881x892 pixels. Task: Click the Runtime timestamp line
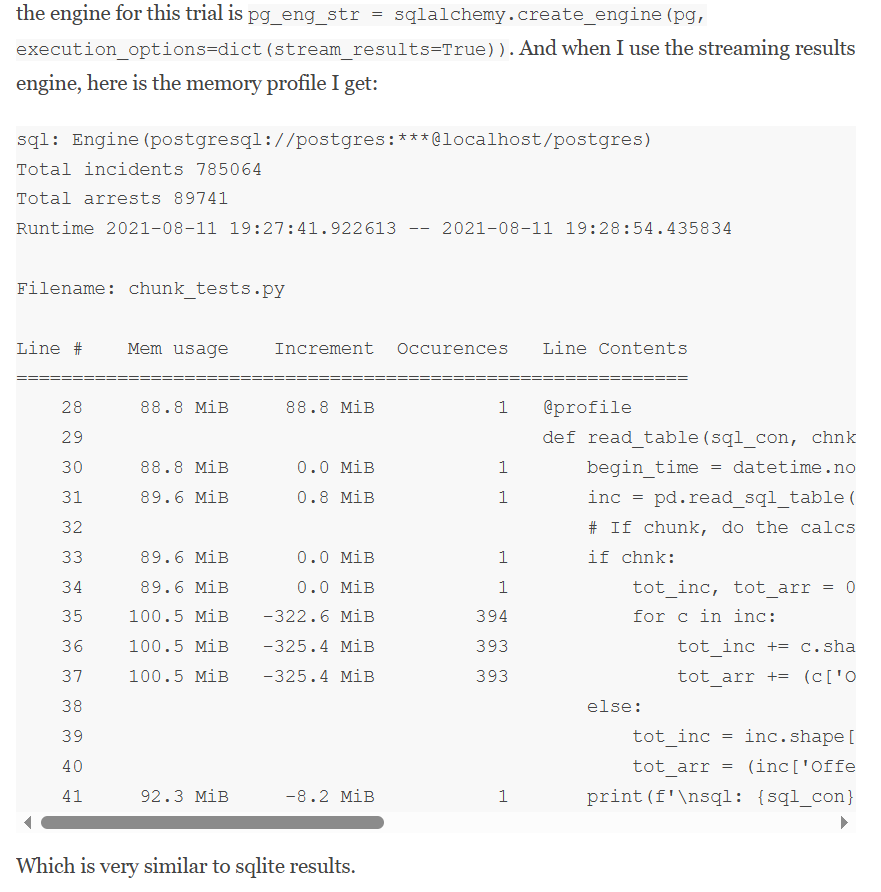click(x=374, y=229)
